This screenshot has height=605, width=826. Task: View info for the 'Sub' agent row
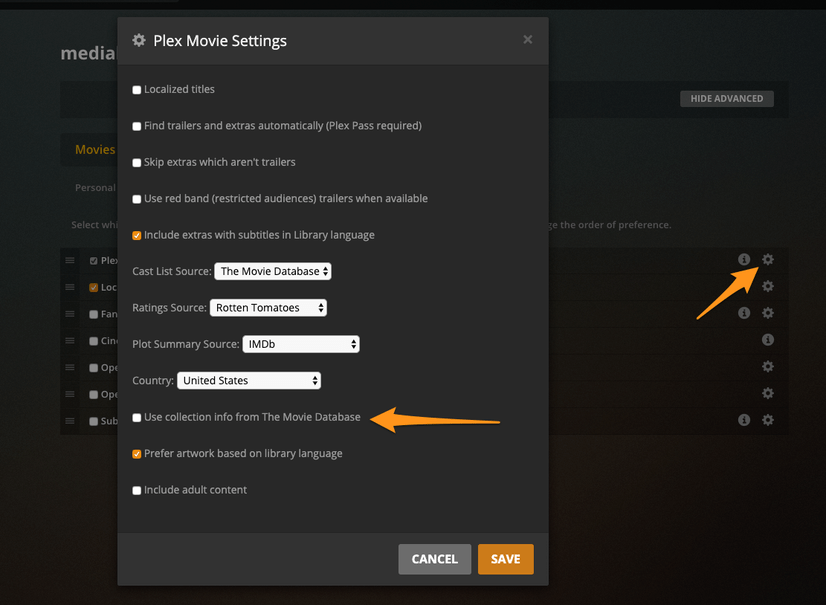(x=744, y=420)
